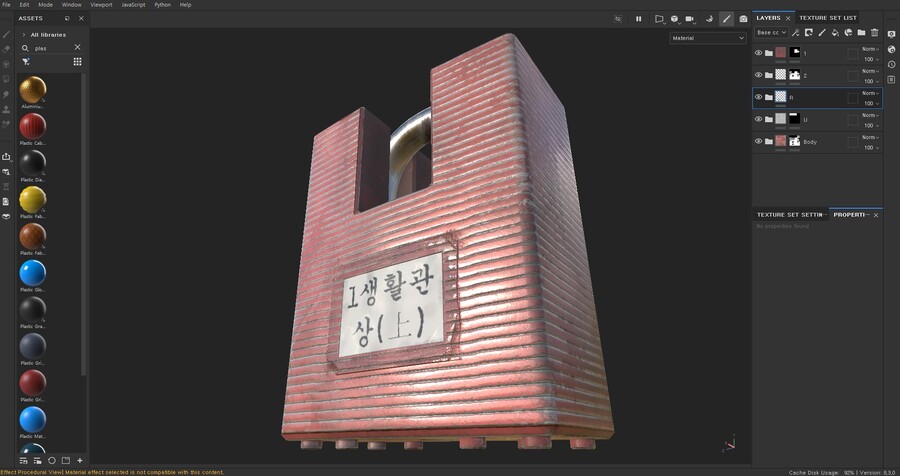Add a folder group in Layers

[x=862, y=33]
